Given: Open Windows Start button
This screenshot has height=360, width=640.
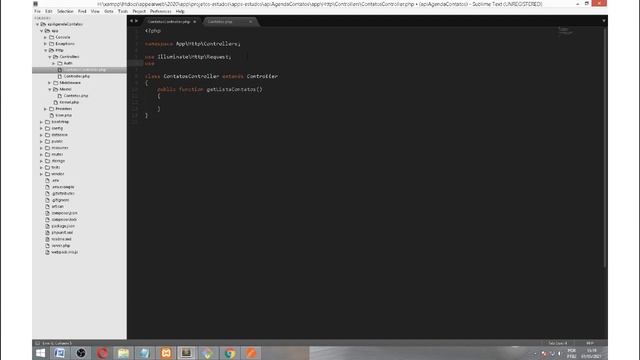Looking at the screenshot, I should [x=40, y=353].
